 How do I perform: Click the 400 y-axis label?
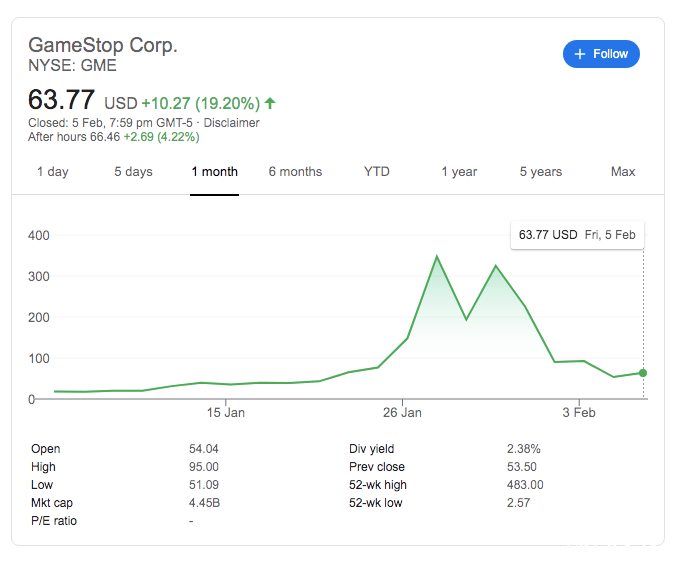39,235
